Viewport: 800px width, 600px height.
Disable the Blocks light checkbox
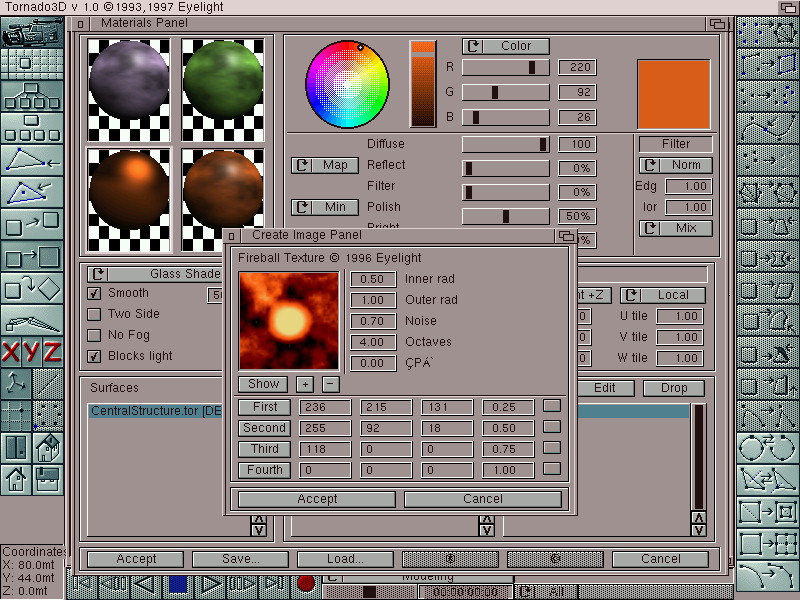tap(95, 356)
